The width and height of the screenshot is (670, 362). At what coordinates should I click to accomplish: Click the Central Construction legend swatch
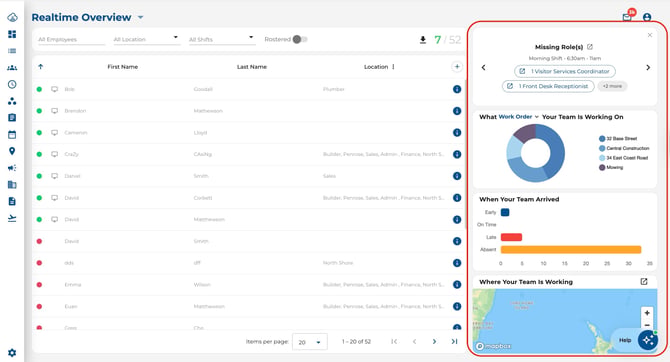602,148
